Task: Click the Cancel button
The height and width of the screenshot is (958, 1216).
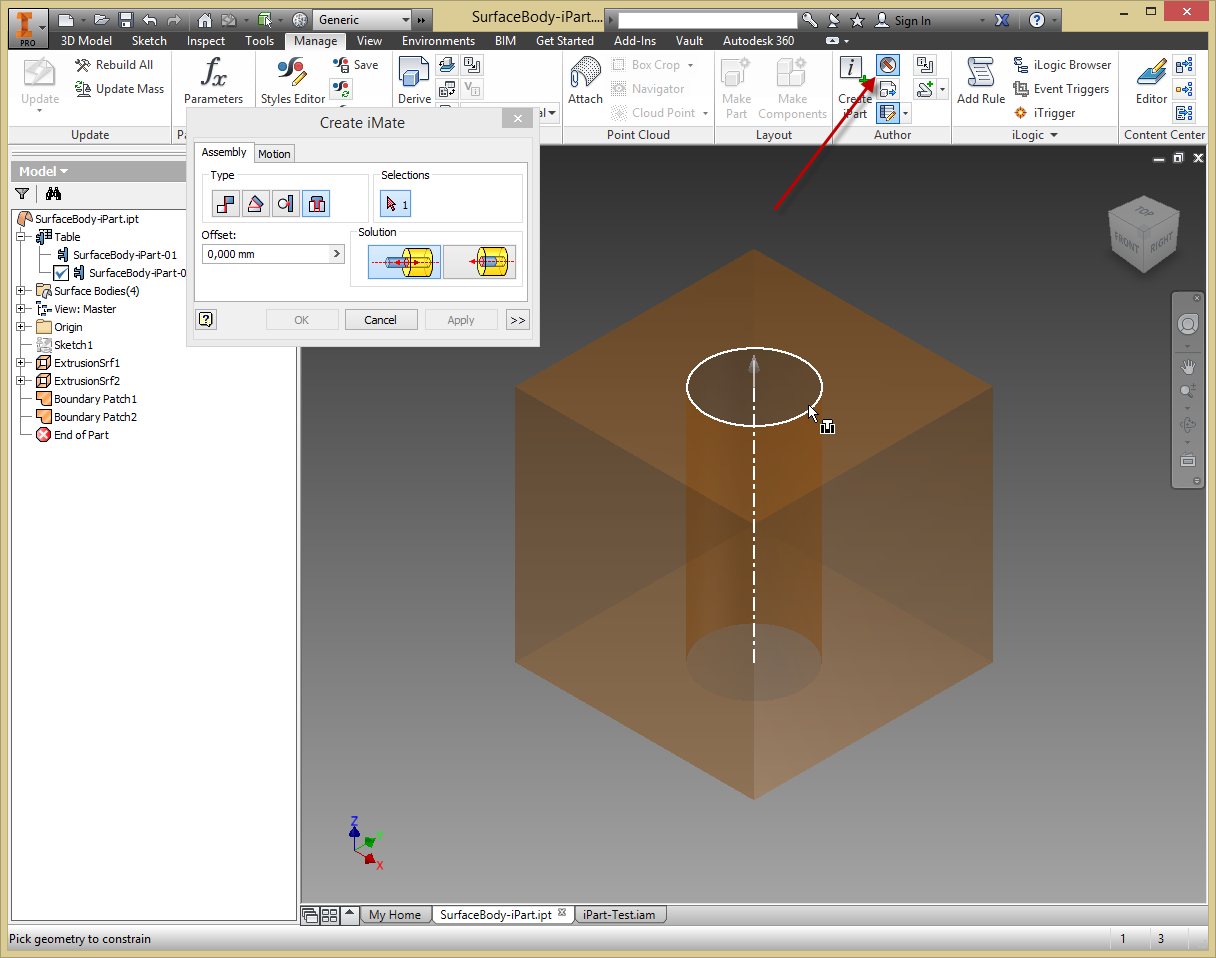Action: click(x=381, y=319)
